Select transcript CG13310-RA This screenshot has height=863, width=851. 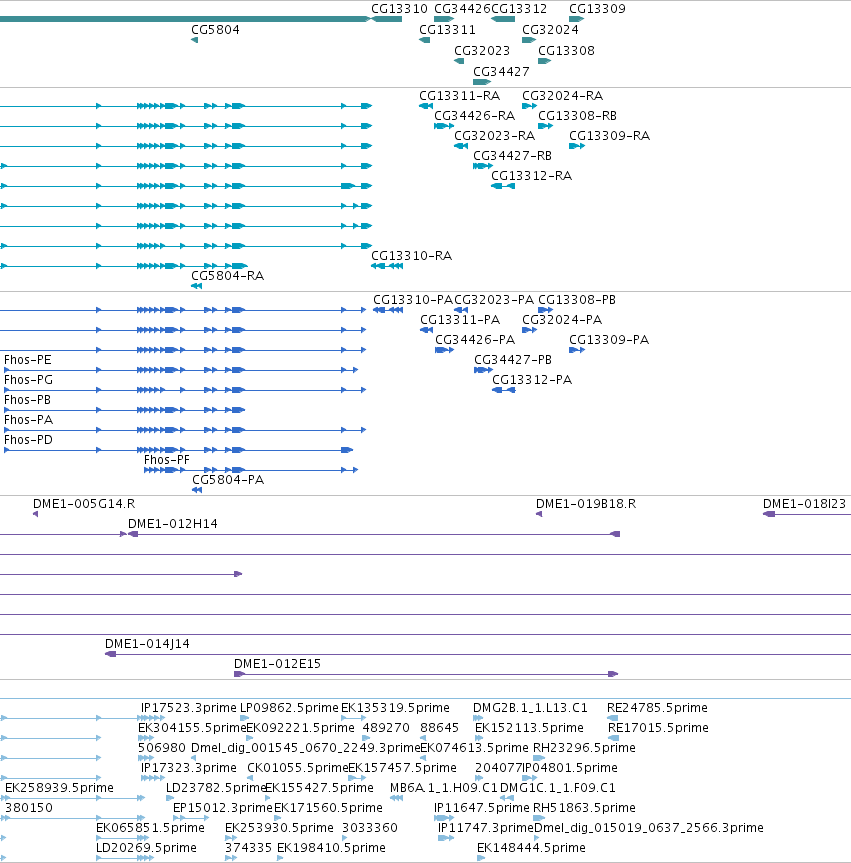412,256
